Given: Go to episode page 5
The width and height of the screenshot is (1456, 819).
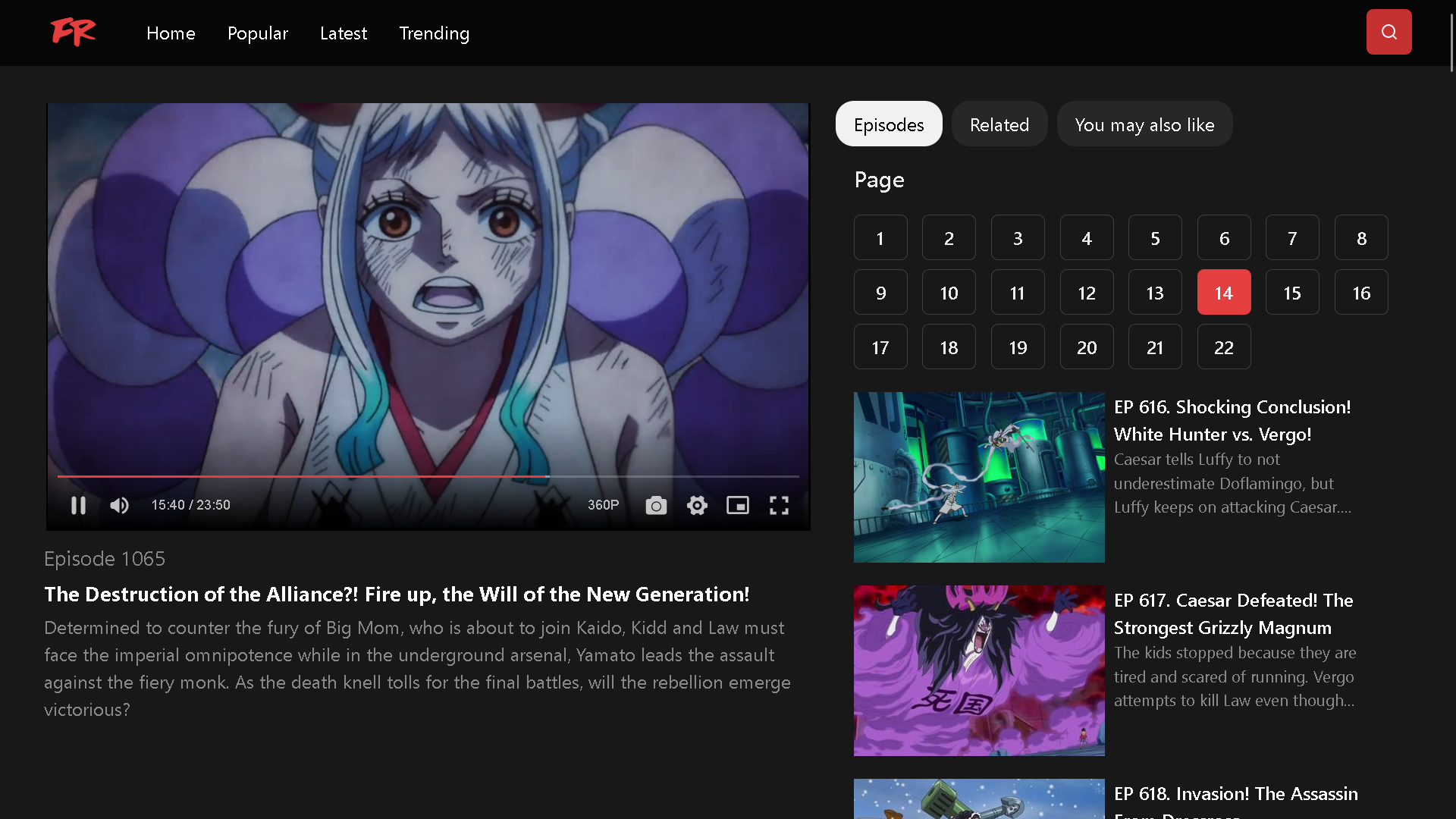Looking at the screenshot, I should pyautogui.click(x=1155, y=238).
